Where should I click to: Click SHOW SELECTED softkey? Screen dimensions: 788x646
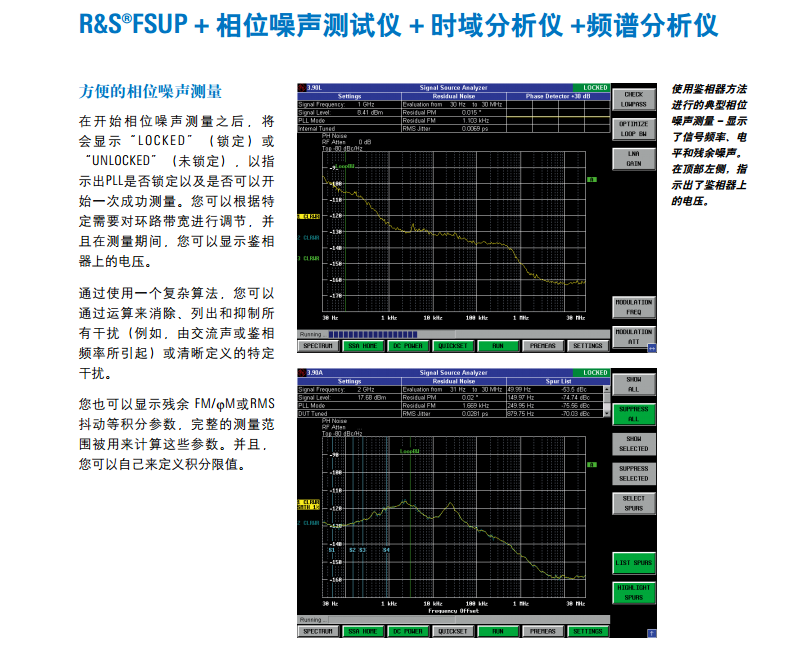(634, 444)
